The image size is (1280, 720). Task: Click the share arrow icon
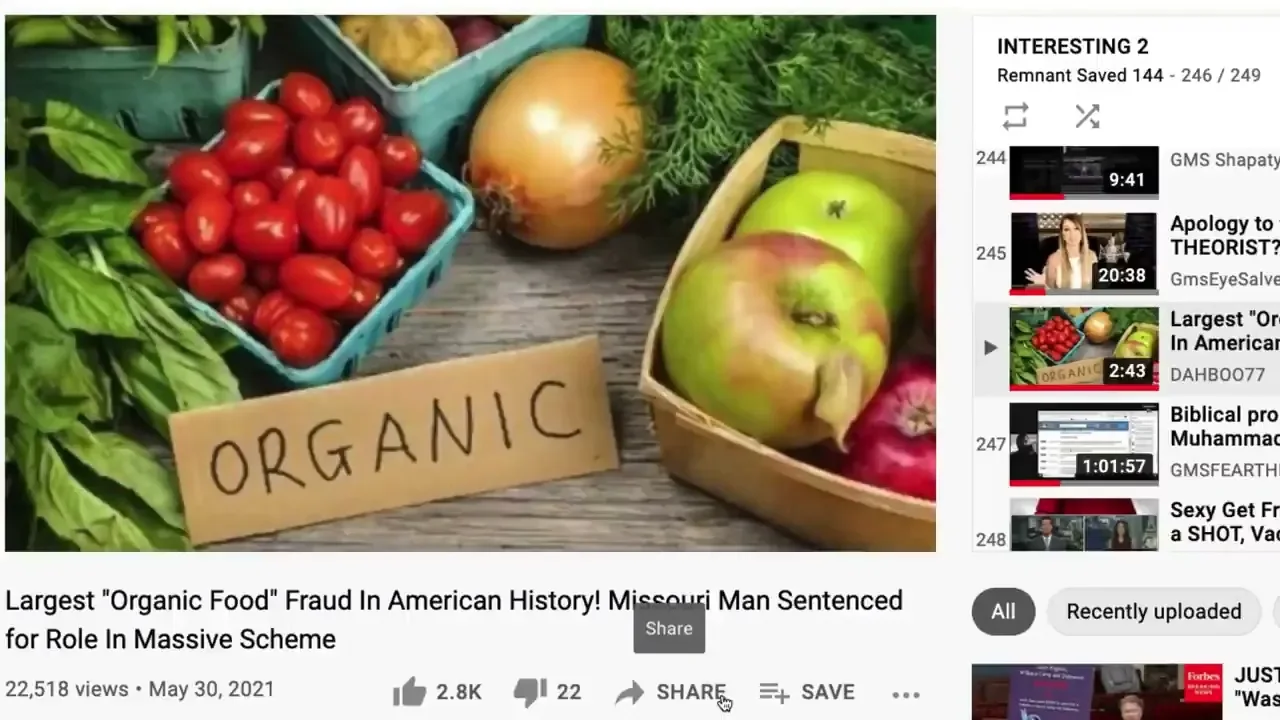(x=629, y=692)
